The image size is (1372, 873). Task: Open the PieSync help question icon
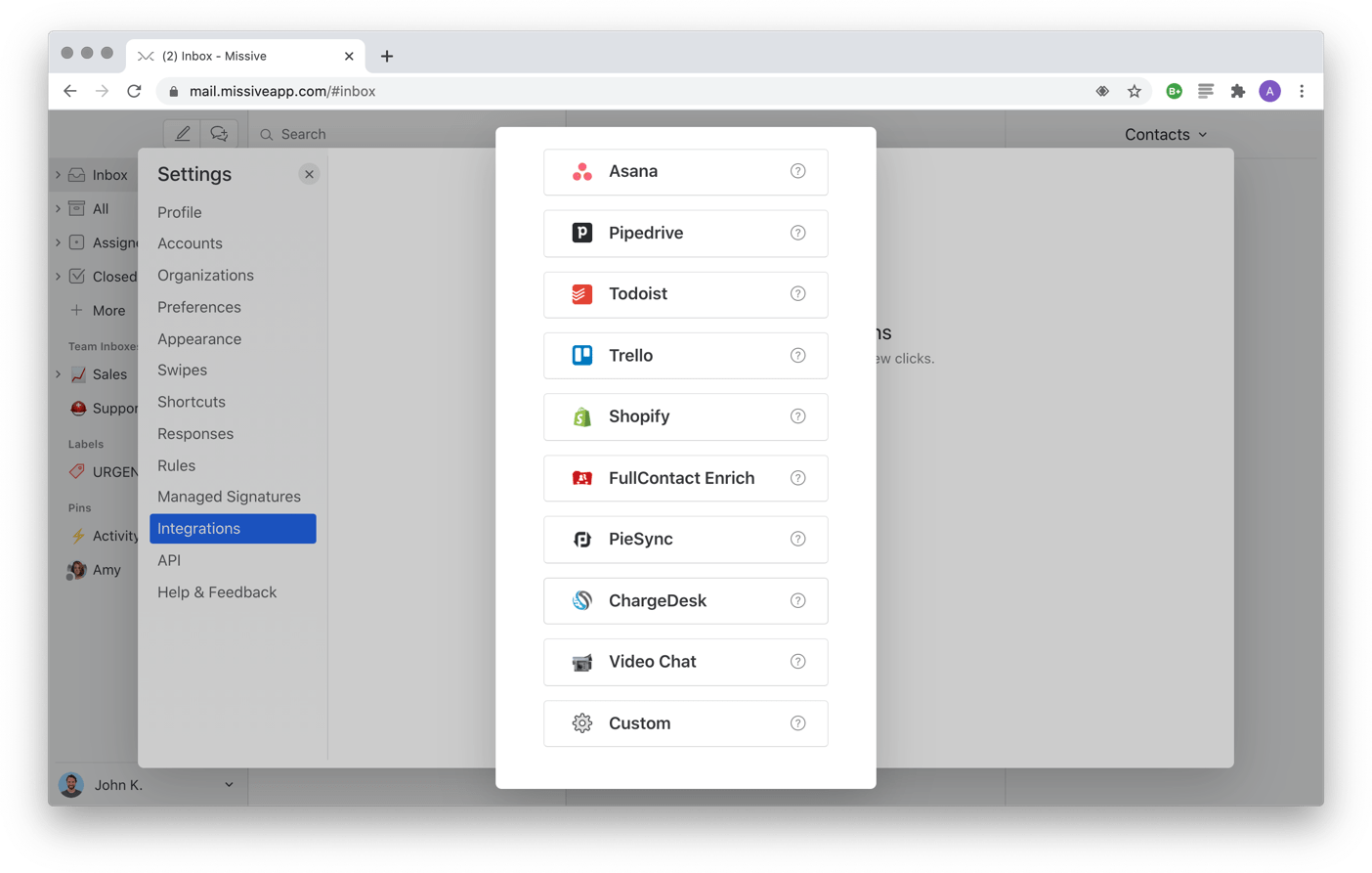click(x=797, y=539)
